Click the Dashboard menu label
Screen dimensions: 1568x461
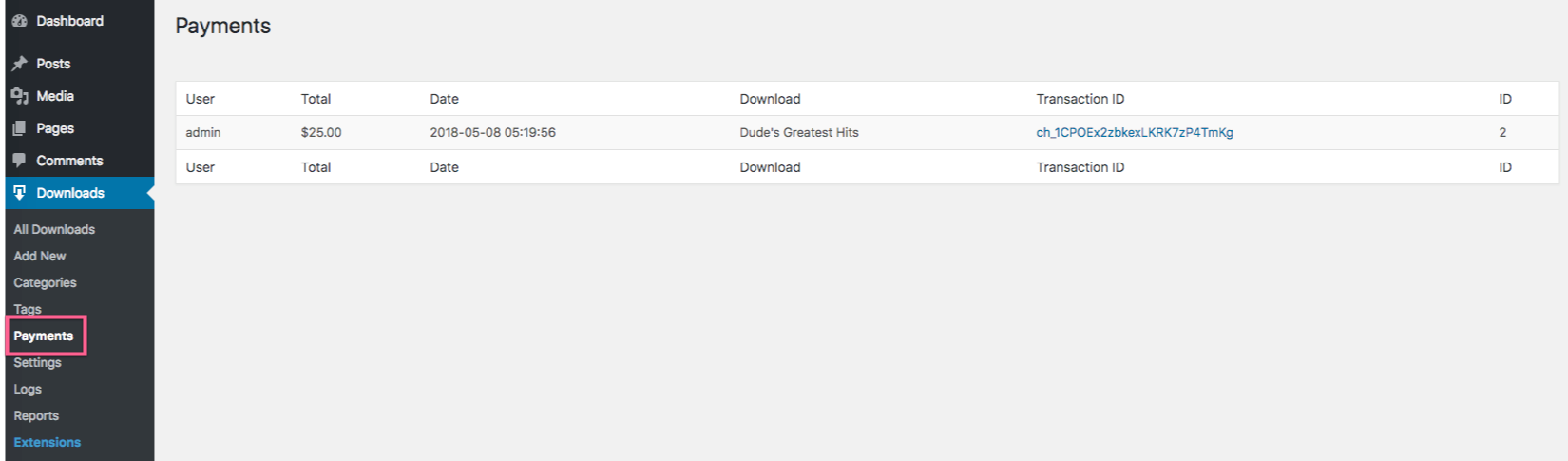coord(70,21)
